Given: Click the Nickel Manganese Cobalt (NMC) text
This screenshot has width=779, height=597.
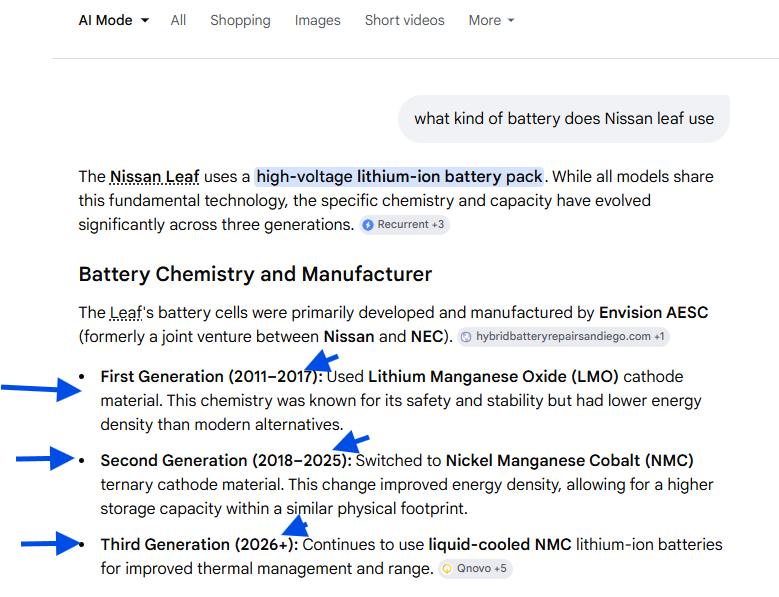Looking at the screenshot, I should coord(569,460).
